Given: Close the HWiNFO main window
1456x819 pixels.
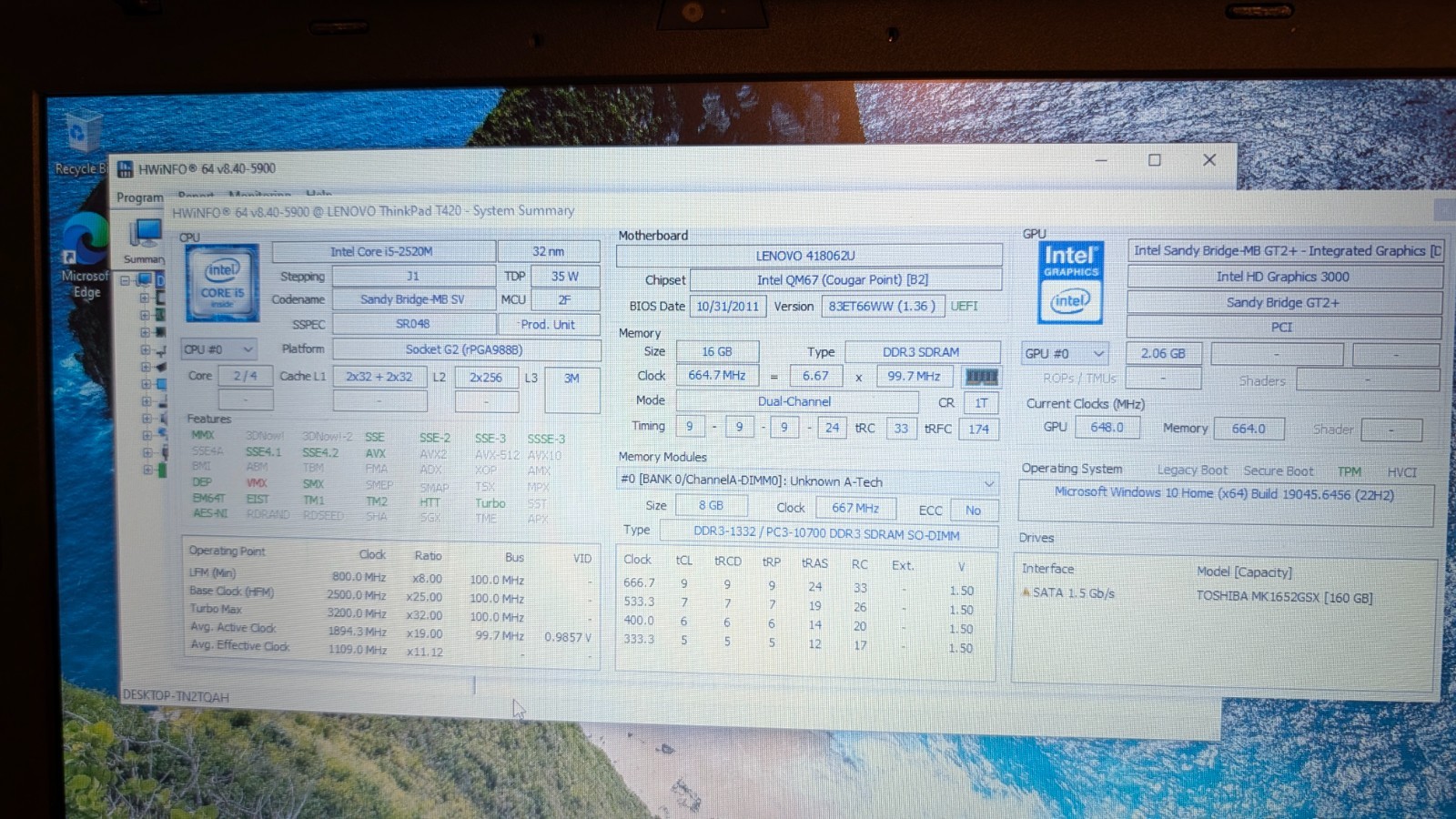Looking at the screenshot, I should tap(1209, 160).
